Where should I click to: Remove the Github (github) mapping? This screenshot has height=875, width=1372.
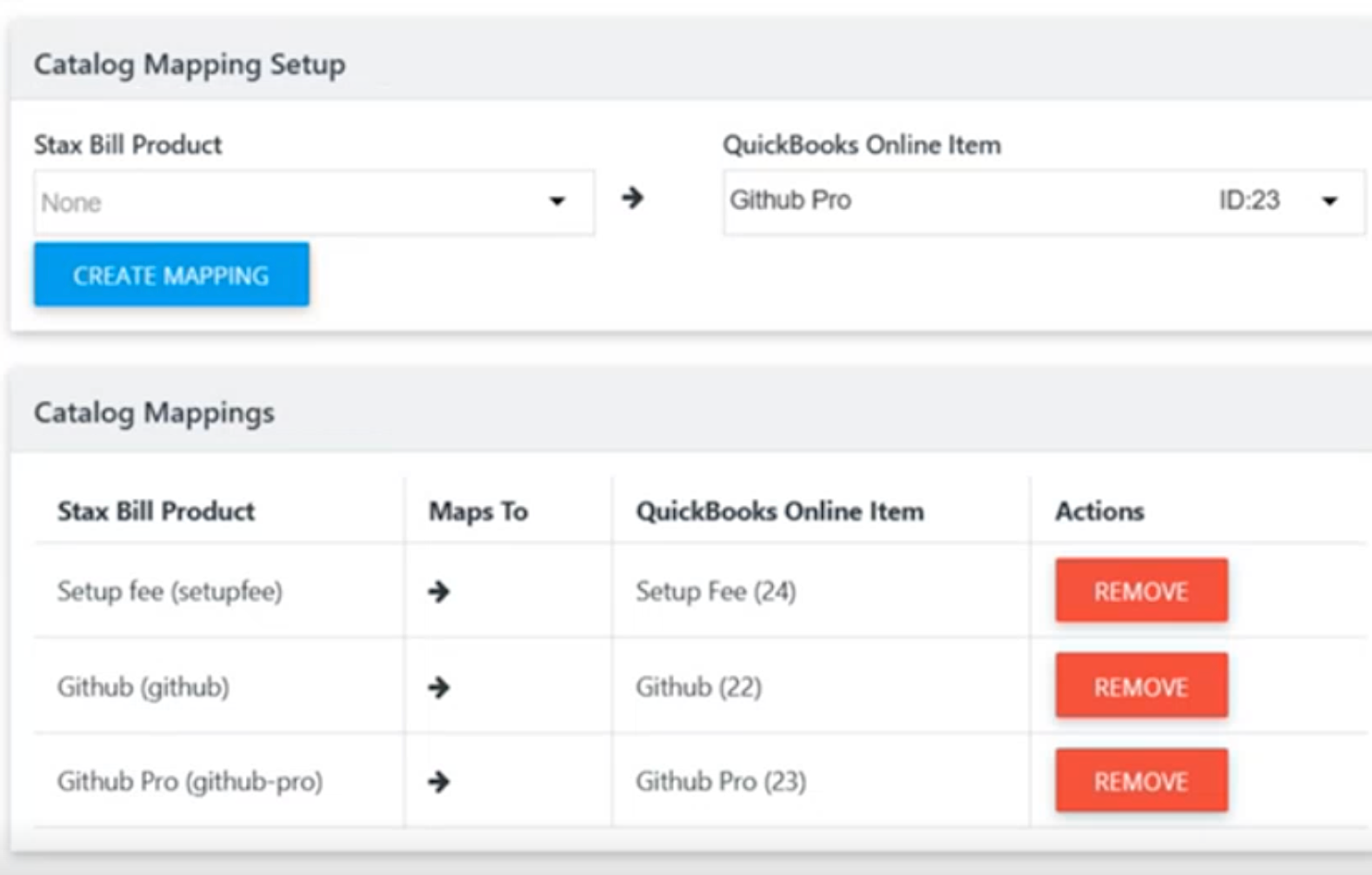point(1142,686)
